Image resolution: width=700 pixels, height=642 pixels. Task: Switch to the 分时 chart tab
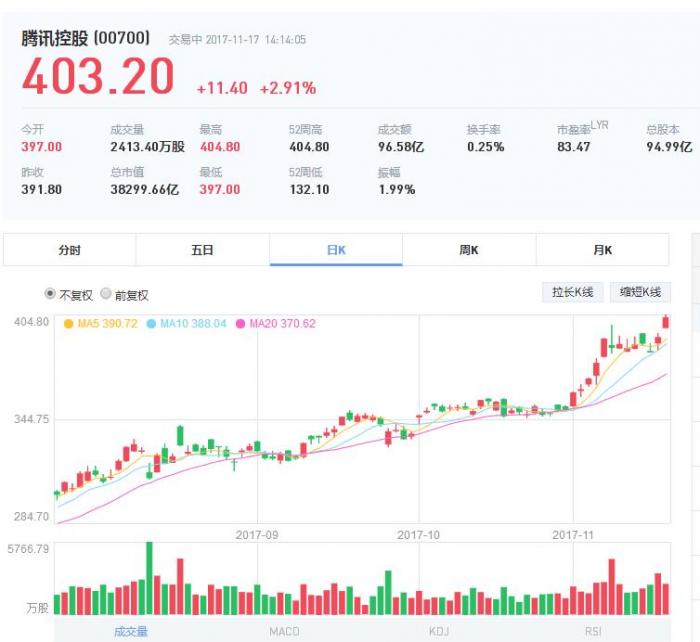click(x=69, y=250)
